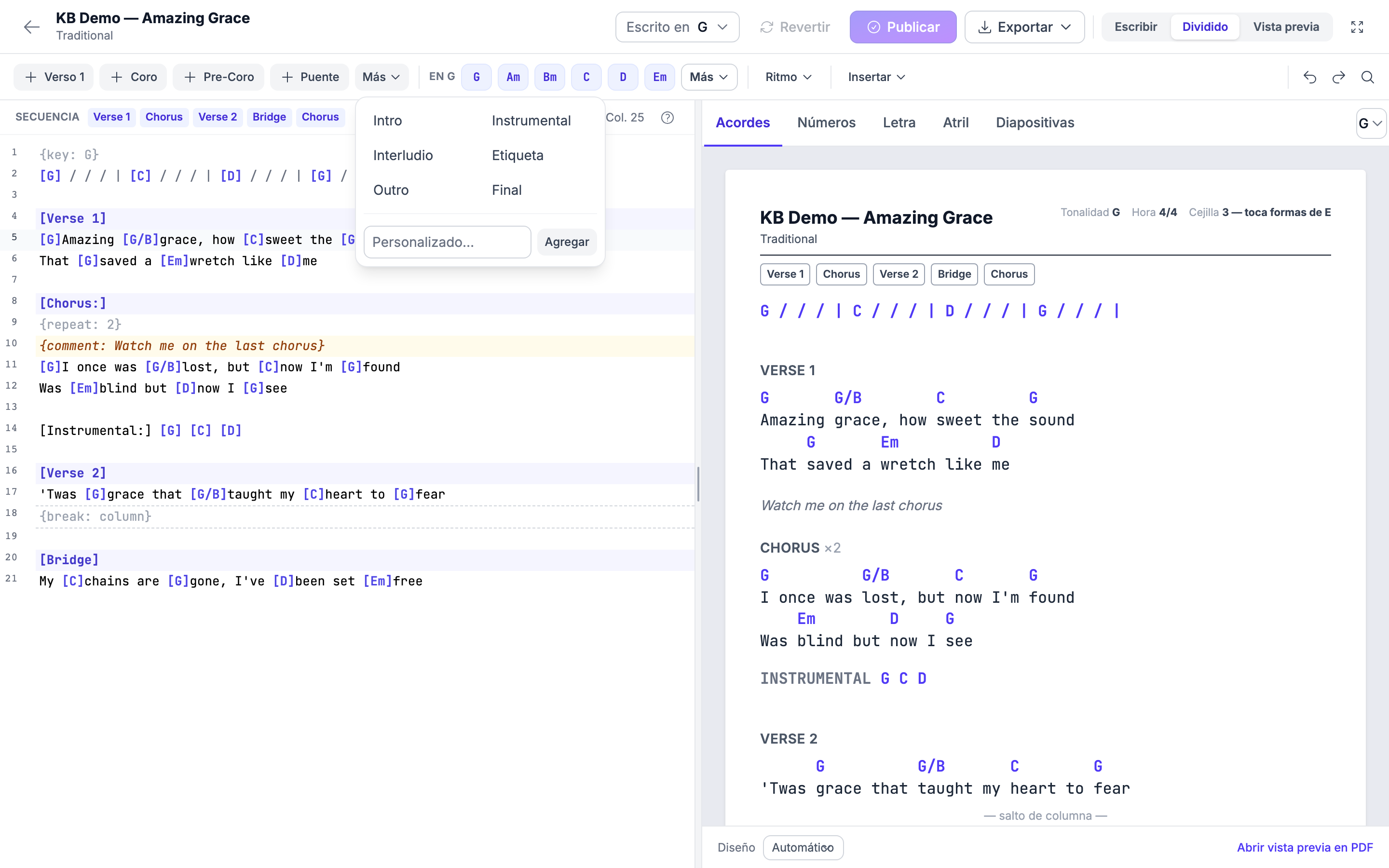Image resolution: width=1389 pixels, height=868 pixels.
Task: Open Abrir vista previa en PDF link
Action: (1305, 847)
